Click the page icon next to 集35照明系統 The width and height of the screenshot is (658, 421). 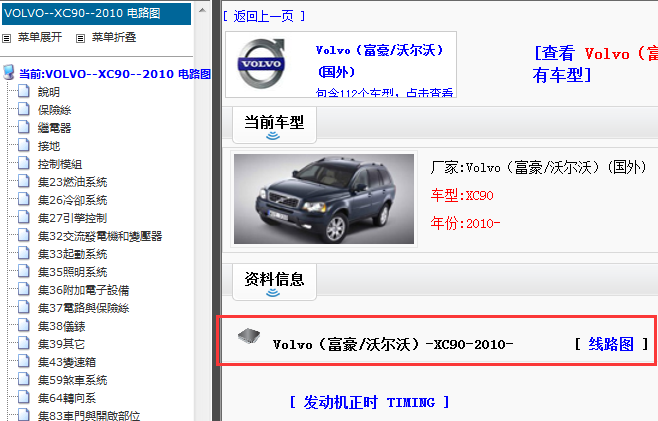(24, 272)
